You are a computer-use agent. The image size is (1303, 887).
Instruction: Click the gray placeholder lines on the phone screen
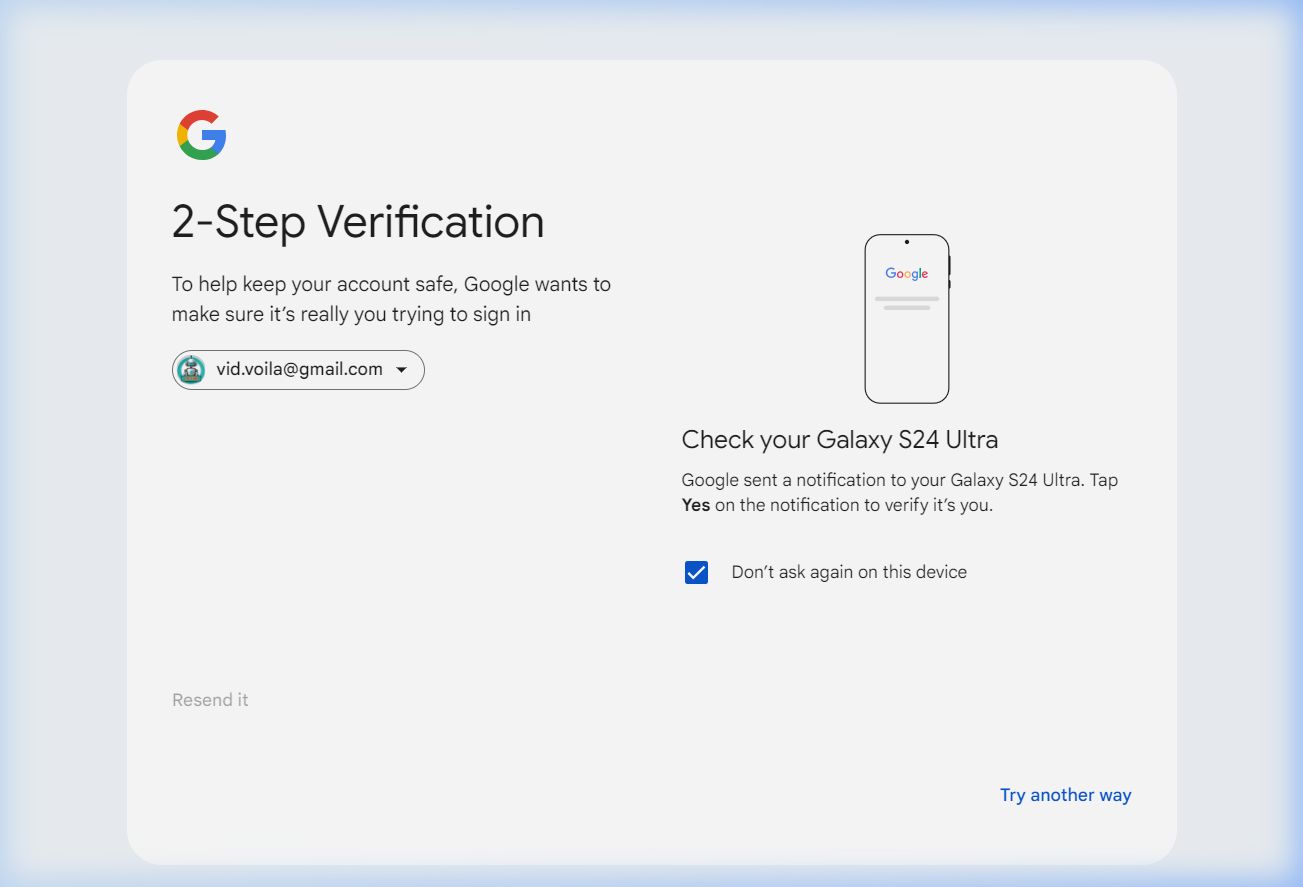pyautogui.click(x=907, y=303)
